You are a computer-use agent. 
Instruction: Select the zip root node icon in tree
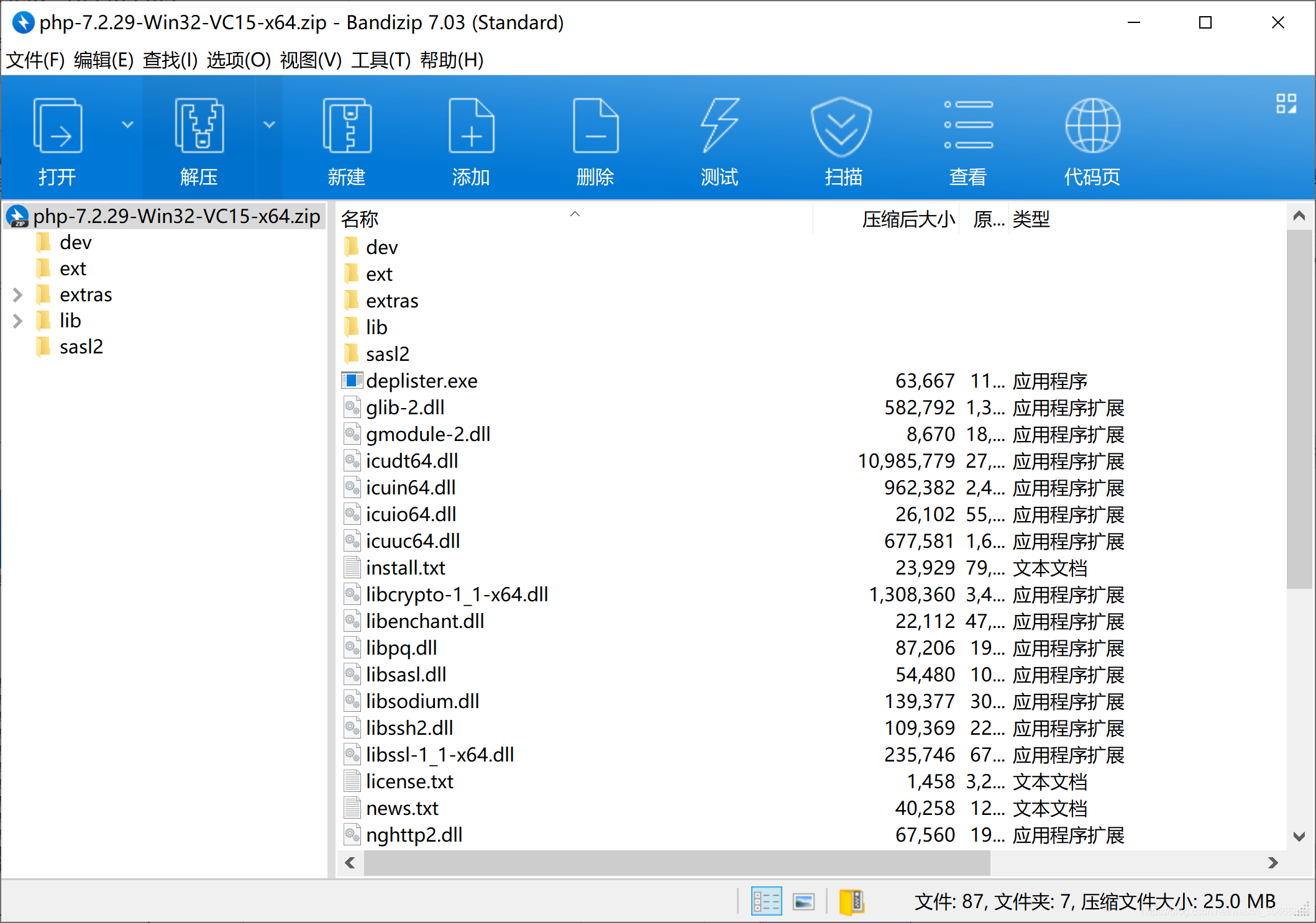point(17,216)
